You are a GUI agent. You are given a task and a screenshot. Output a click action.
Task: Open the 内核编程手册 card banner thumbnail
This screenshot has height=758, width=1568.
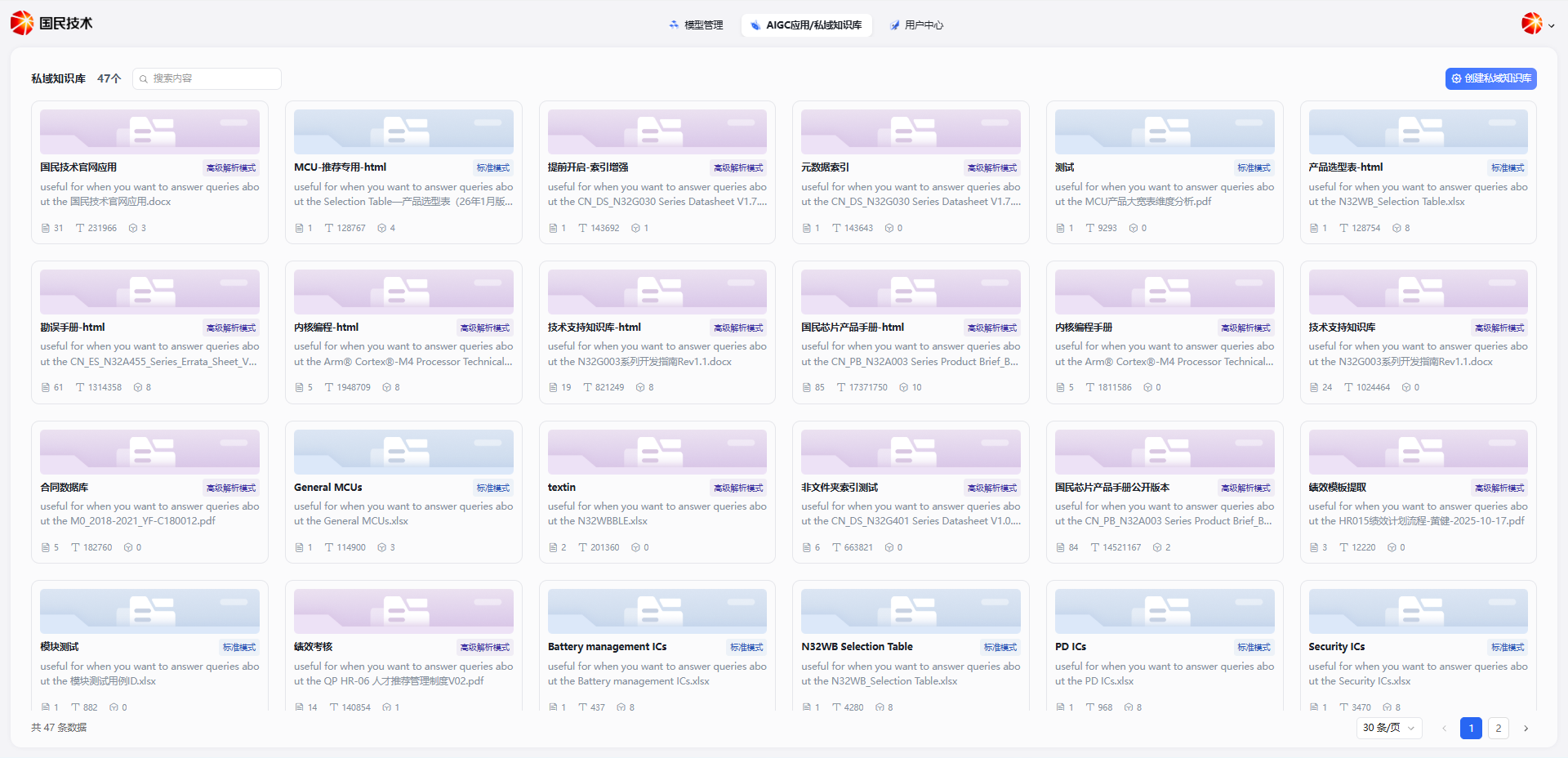point(1165,292)
